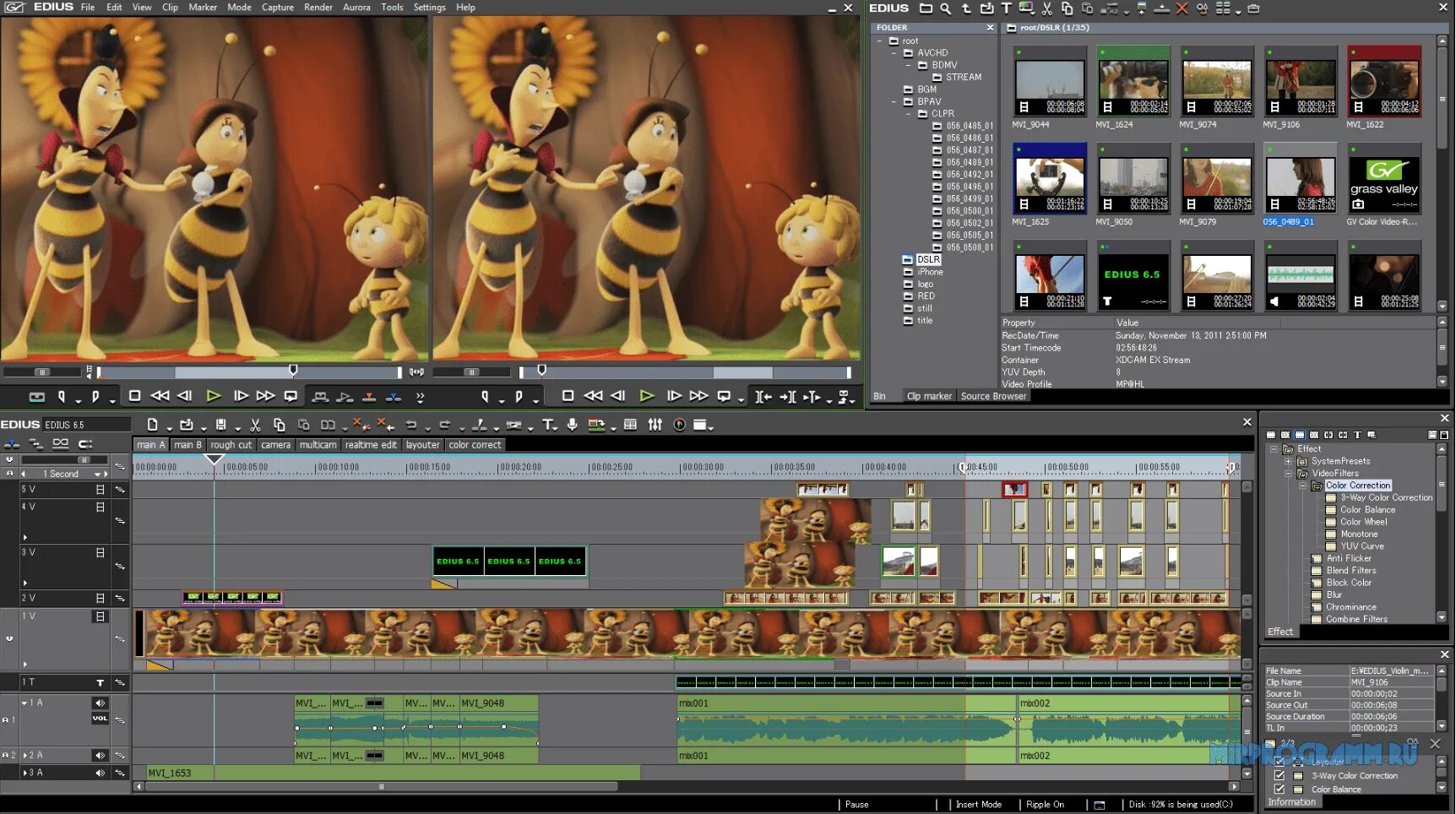Play the recorder monitor with green arrow
The image size is (1456, 814).
tap(647, 395)
